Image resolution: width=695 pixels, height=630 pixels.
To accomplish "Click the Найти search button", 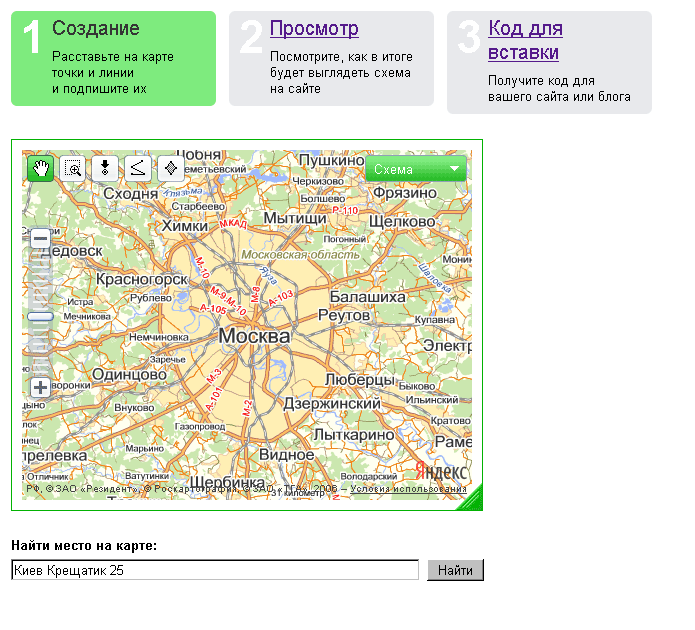I will coord(455,570).
